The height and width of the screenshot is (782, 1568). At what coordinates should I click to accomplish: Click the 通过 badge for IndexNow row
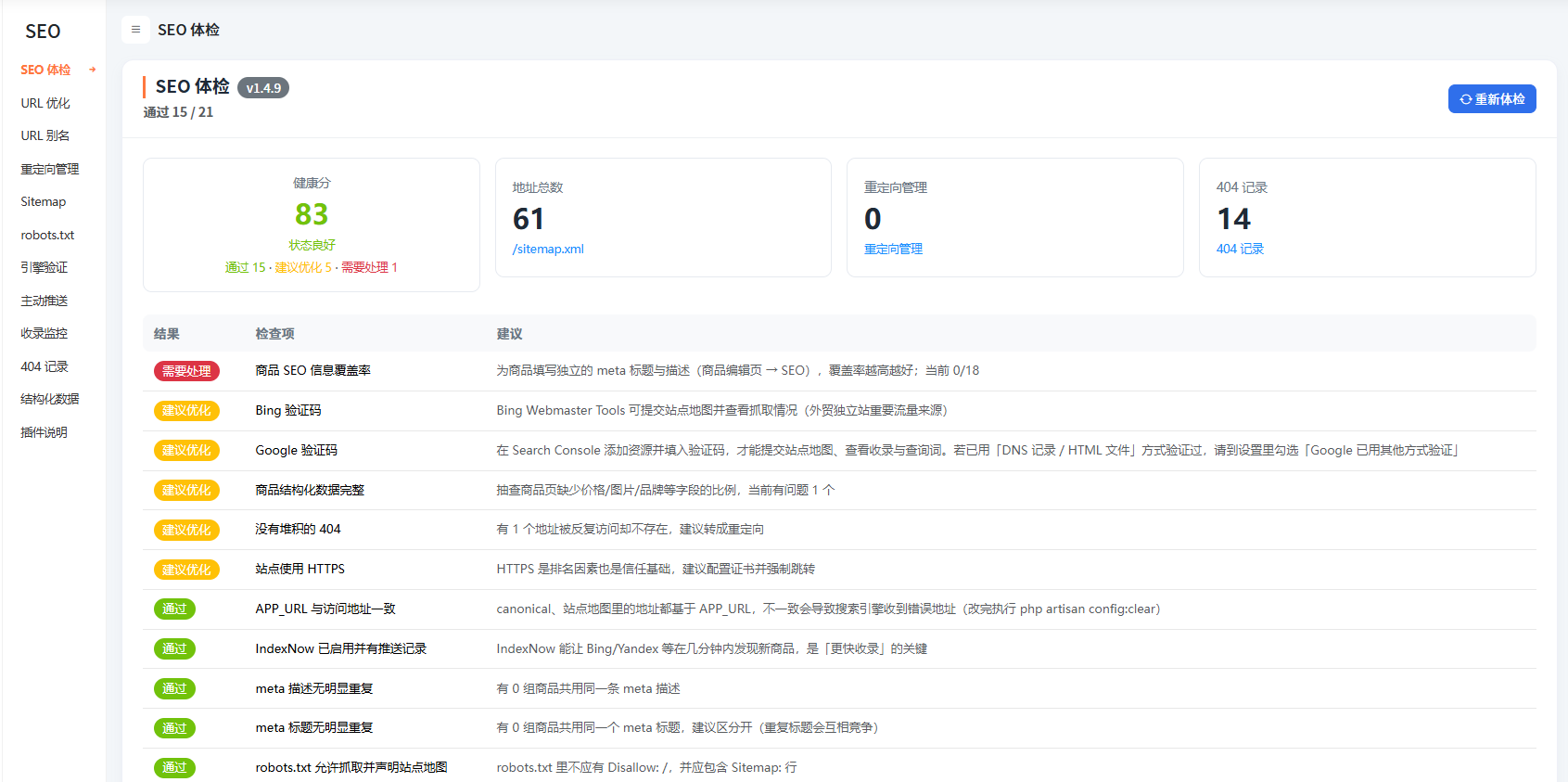(174, 648)
